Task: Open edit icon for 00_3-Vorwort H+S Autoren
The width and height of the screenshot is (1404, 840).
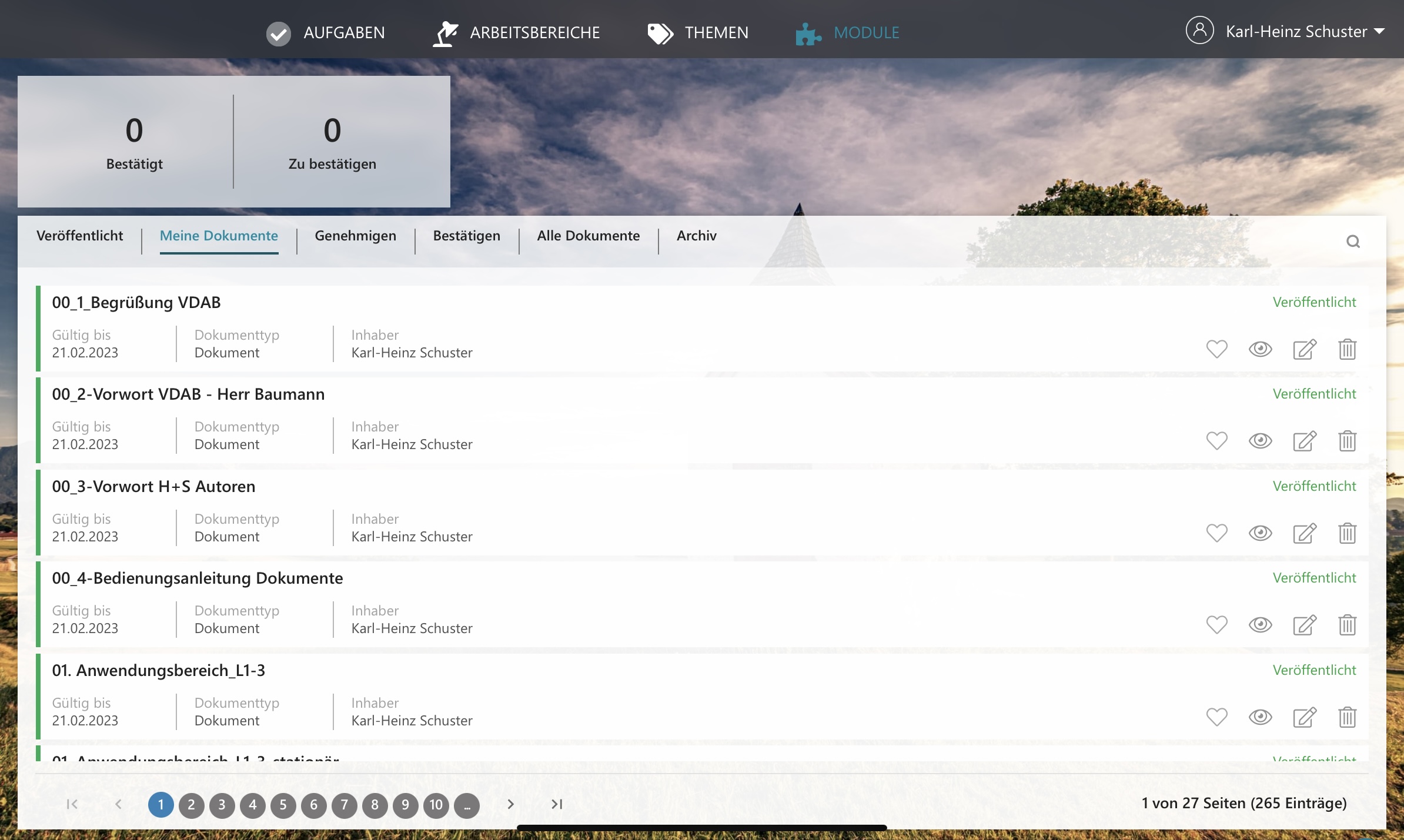Action: pos(1304,533)
